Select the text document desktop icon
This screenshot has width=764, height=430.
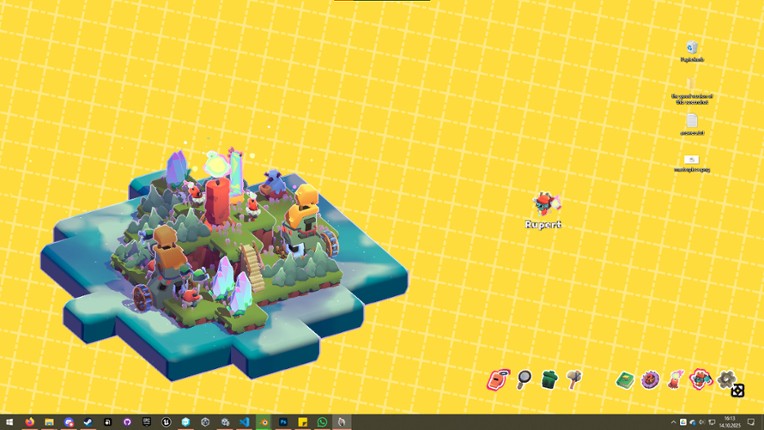[x=691, y=124]
